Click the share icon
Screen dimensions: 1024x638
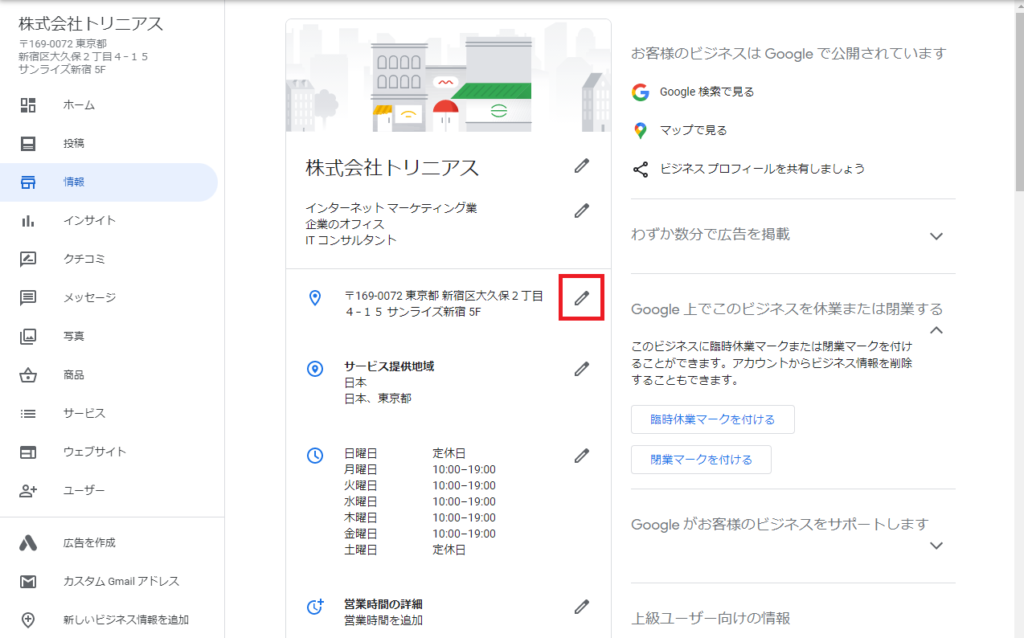pyautogui.click(x=641, y=170)
